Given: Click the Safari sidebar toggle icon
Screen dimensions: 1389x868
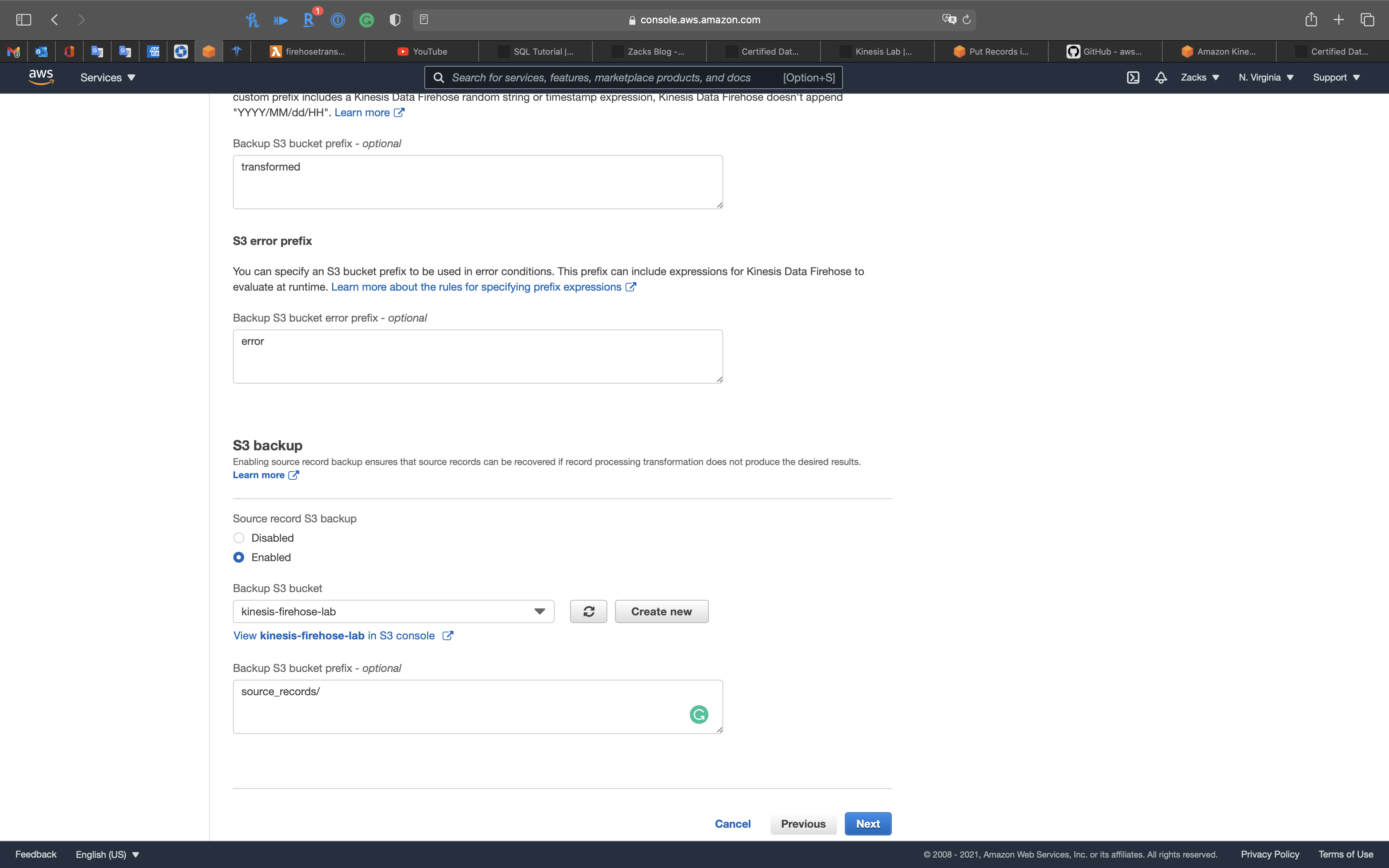Looking at the screenshot, I should coord(24,19).
